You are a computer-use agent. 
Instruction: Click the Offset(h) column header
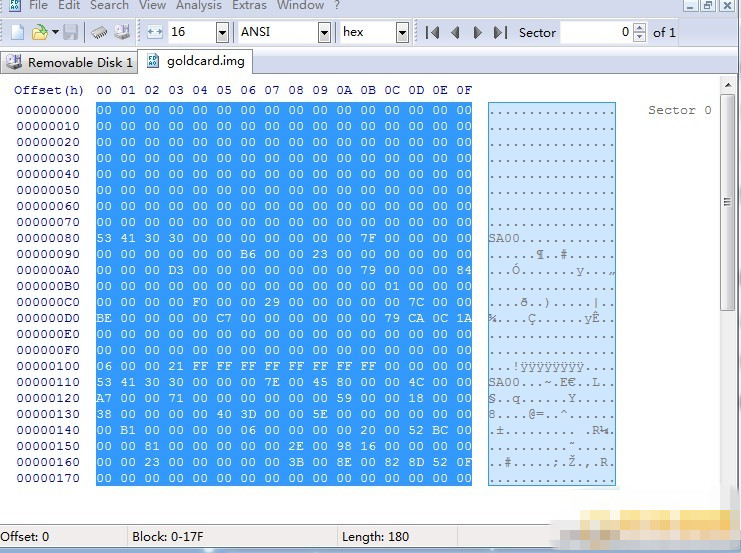pos(49,90)
